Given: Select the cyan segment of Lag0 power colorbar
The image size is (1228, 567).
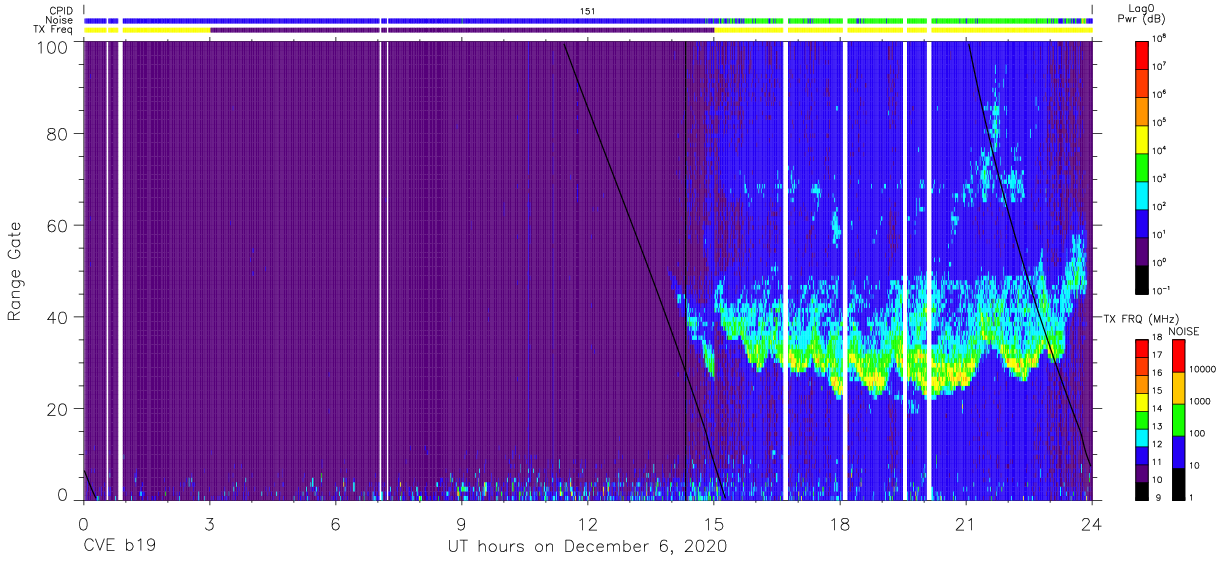Looking at the screenshot, I should pyautogui.click(x=1142, y=194).
